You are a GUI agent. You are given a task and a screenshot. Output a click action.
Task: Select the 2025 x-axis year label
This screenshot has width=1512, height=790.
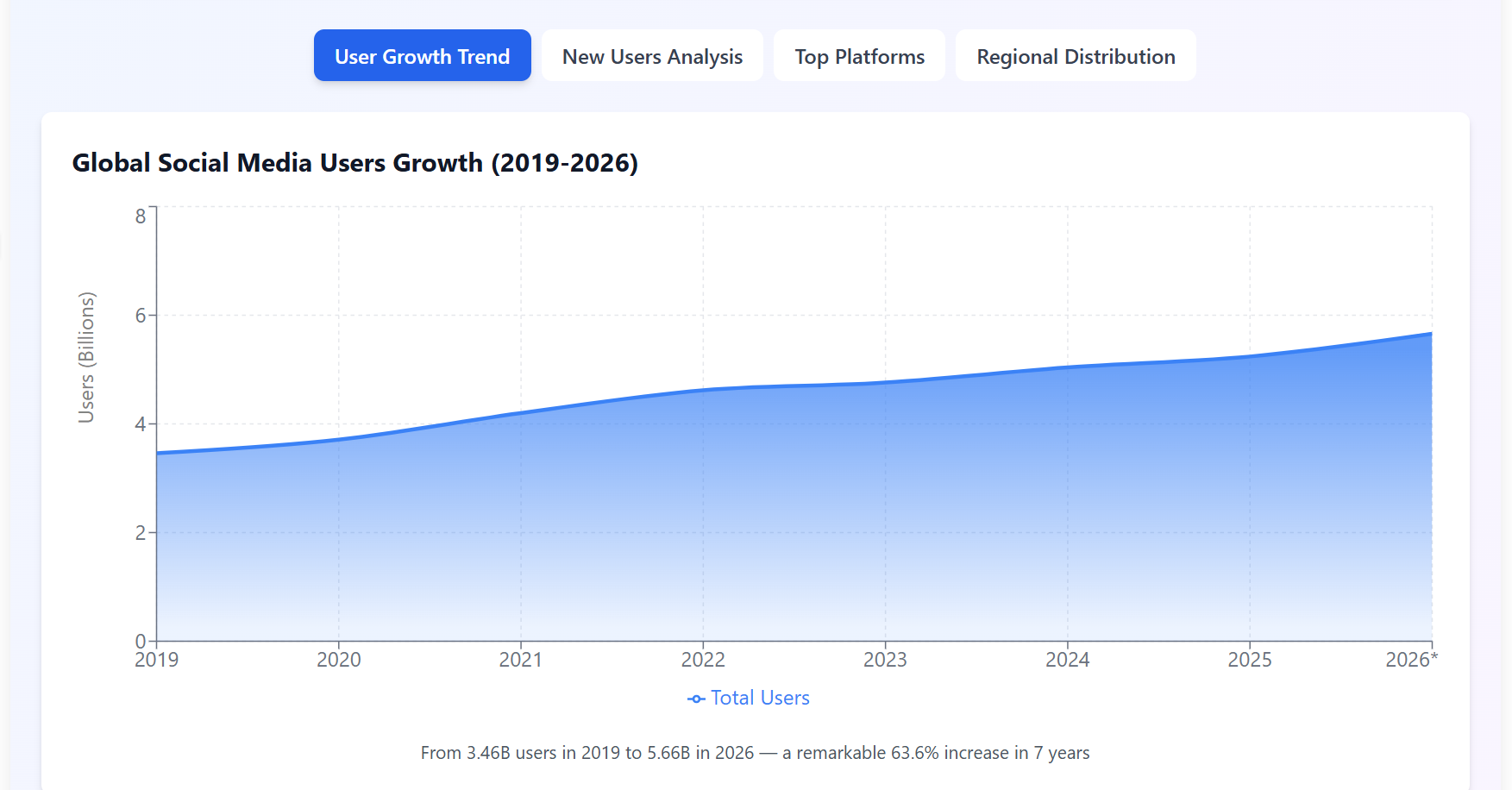(x=1249, y=660)
